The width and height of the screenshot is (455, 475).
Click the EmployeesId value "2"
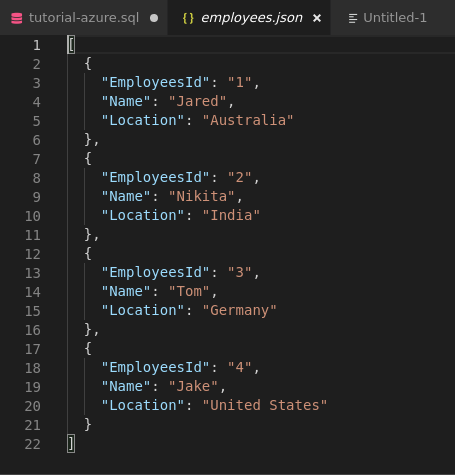239,177
